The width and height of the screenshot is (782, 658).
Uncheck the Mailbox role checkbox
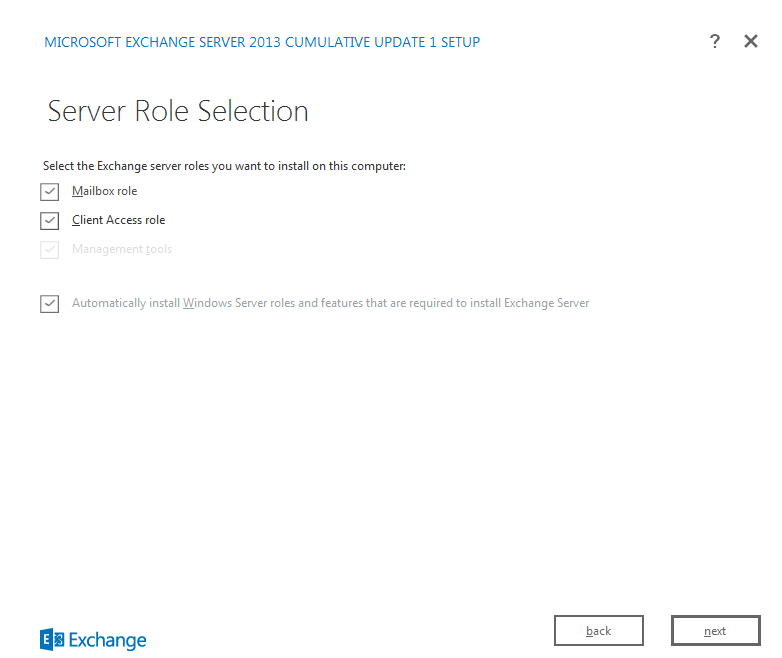pos(49,192)
